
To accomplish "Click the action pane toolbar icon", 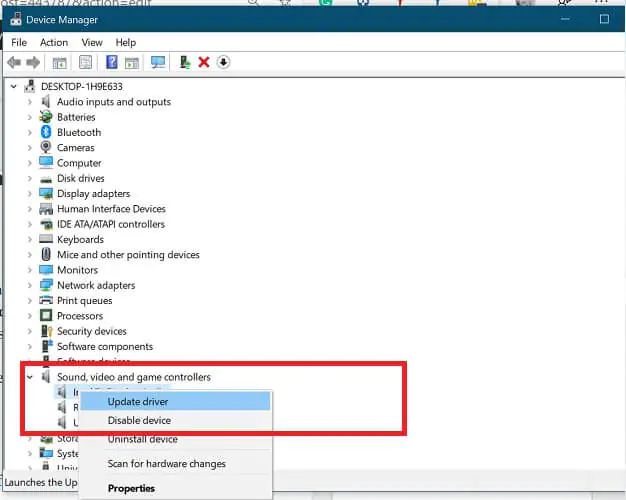I will [x=132, y=63].
